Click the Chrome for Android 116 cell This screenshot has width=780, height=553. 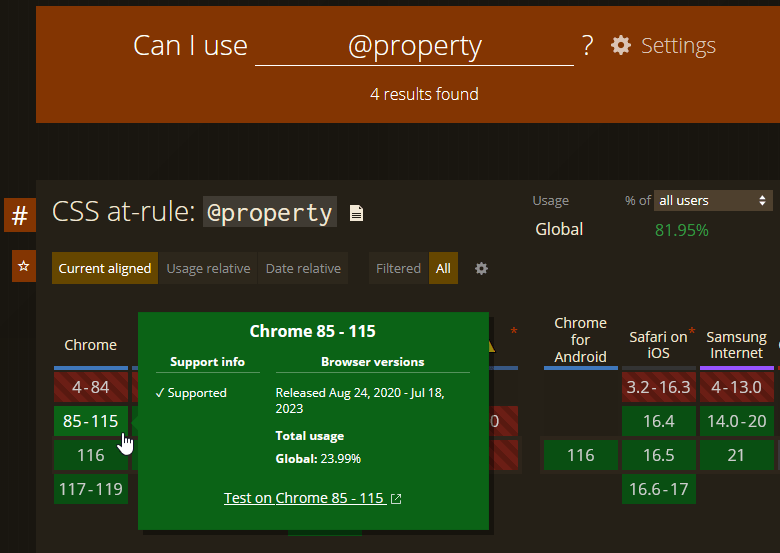tap(580, 455)
